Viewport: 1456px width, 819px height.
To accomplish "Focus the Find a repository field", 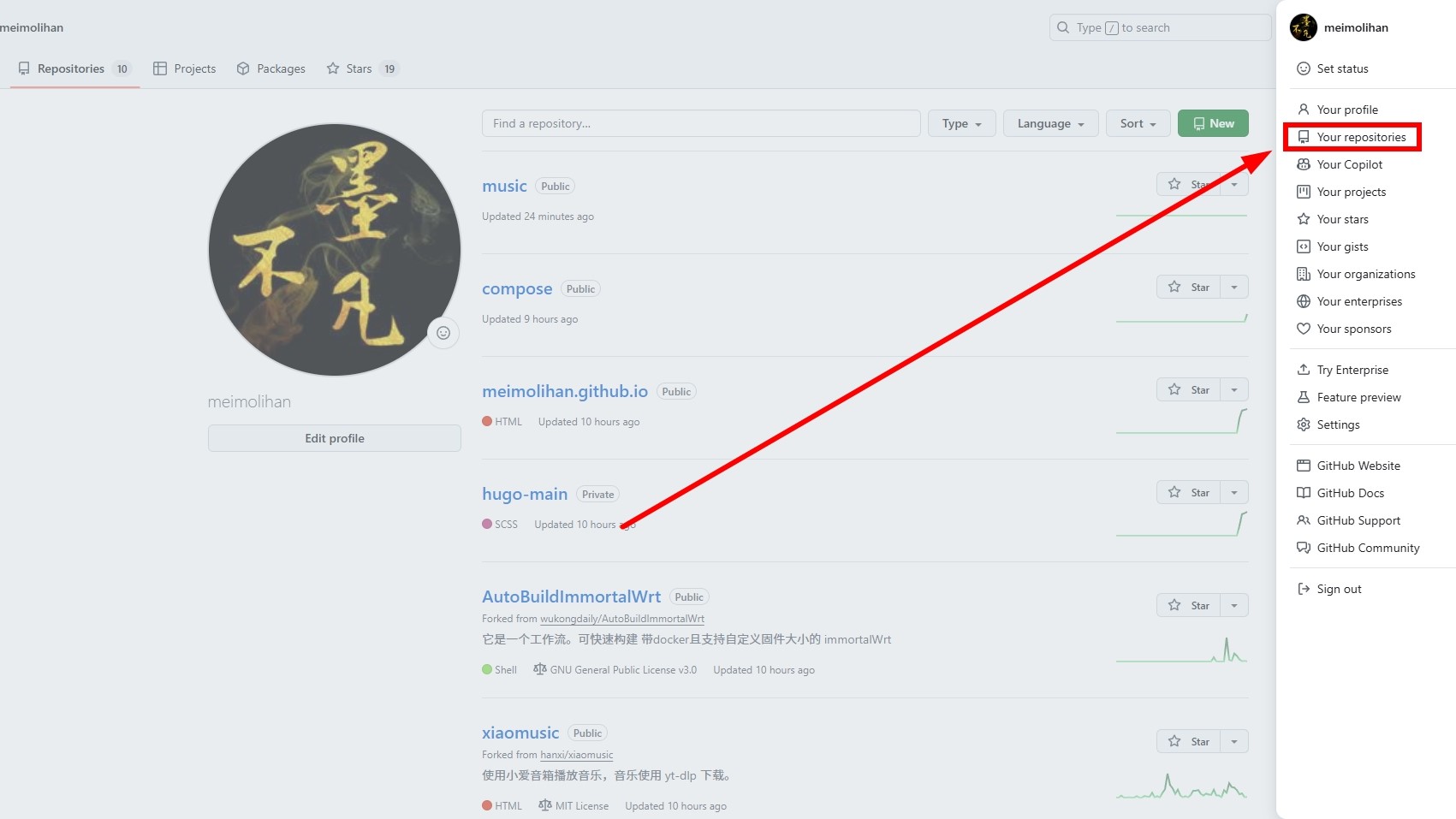I will pos(701,123).
